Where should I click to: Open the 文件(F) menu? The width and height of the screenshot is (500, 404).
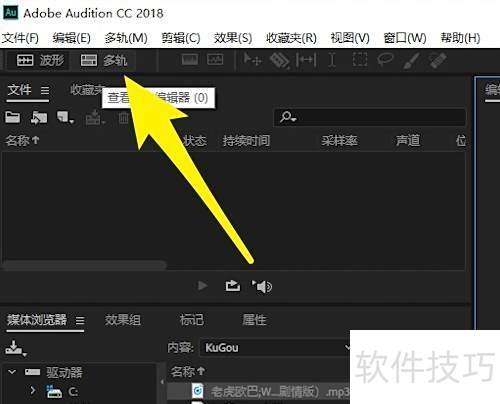tap(20, 38)
